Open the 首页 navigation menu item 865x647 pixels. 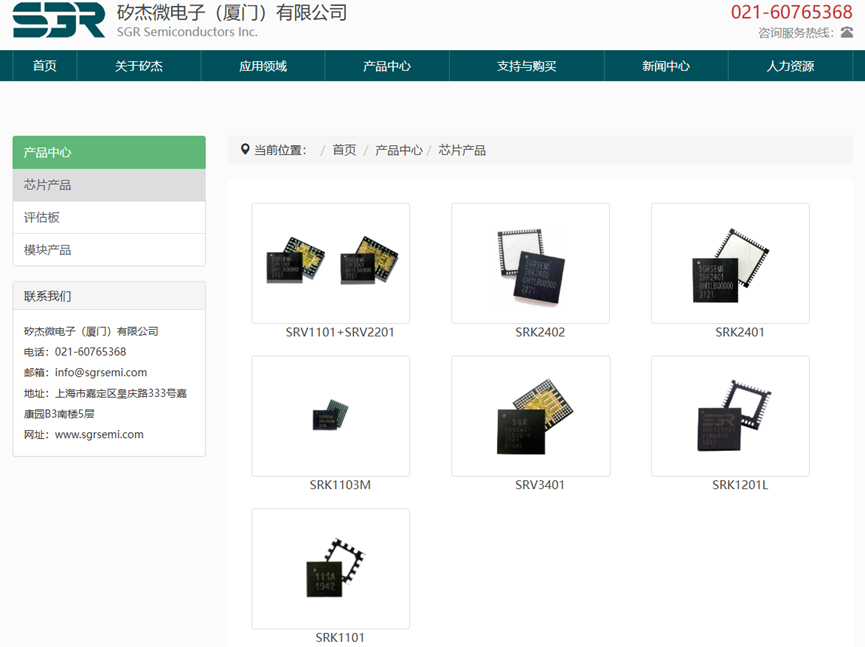pyautogui.click(x=45, y=66)
